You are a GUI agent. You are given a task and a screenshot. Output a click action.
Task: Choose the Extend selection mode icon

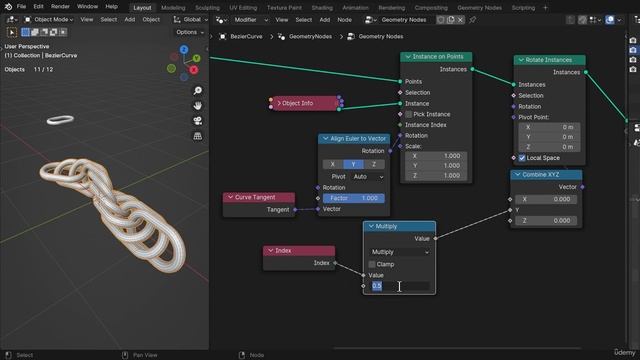(x=35, y=32)
